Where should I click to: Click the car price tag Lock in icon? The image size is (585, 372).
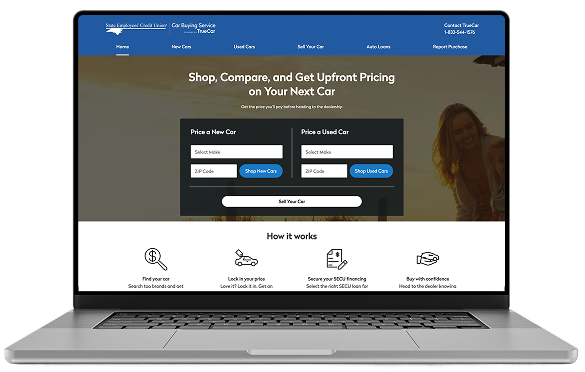tap(246, 258)
